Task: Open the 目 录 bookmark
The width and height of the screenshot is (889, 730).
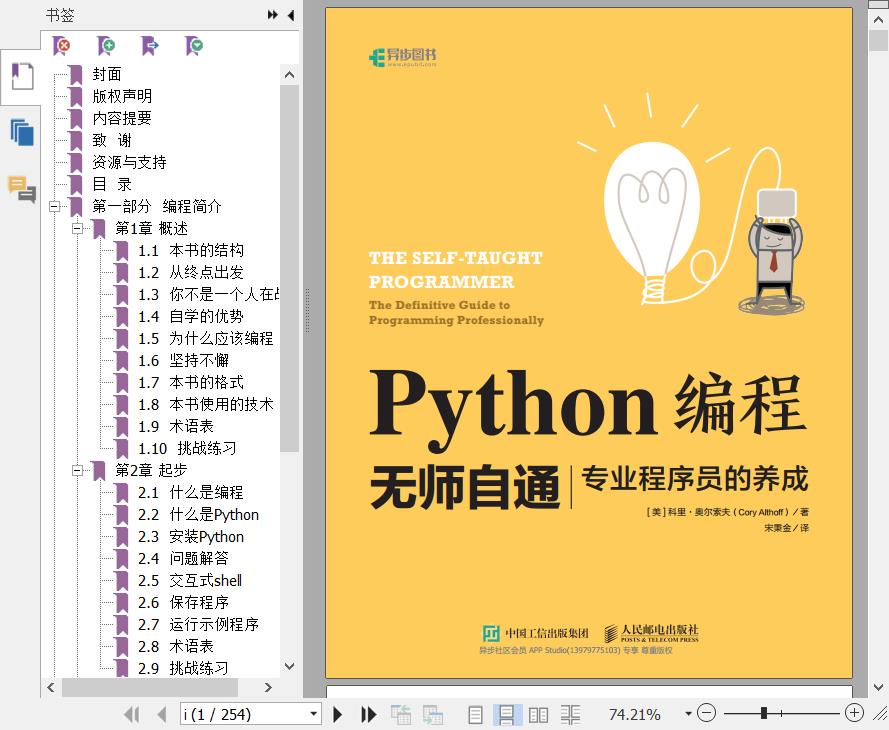Action: click(112, 184)
